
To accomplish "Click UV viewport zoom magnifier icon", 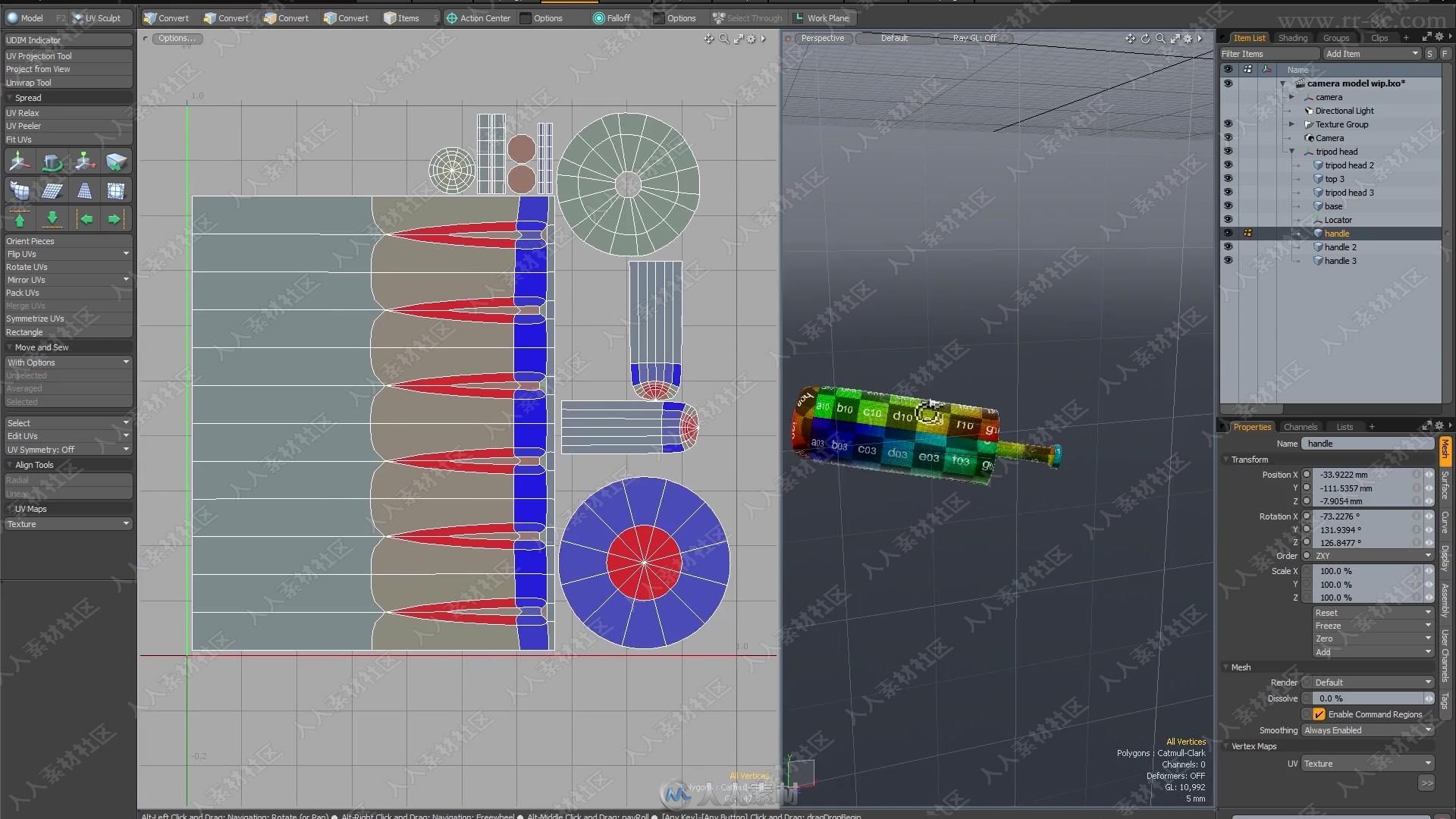I will tap(723, 39).
